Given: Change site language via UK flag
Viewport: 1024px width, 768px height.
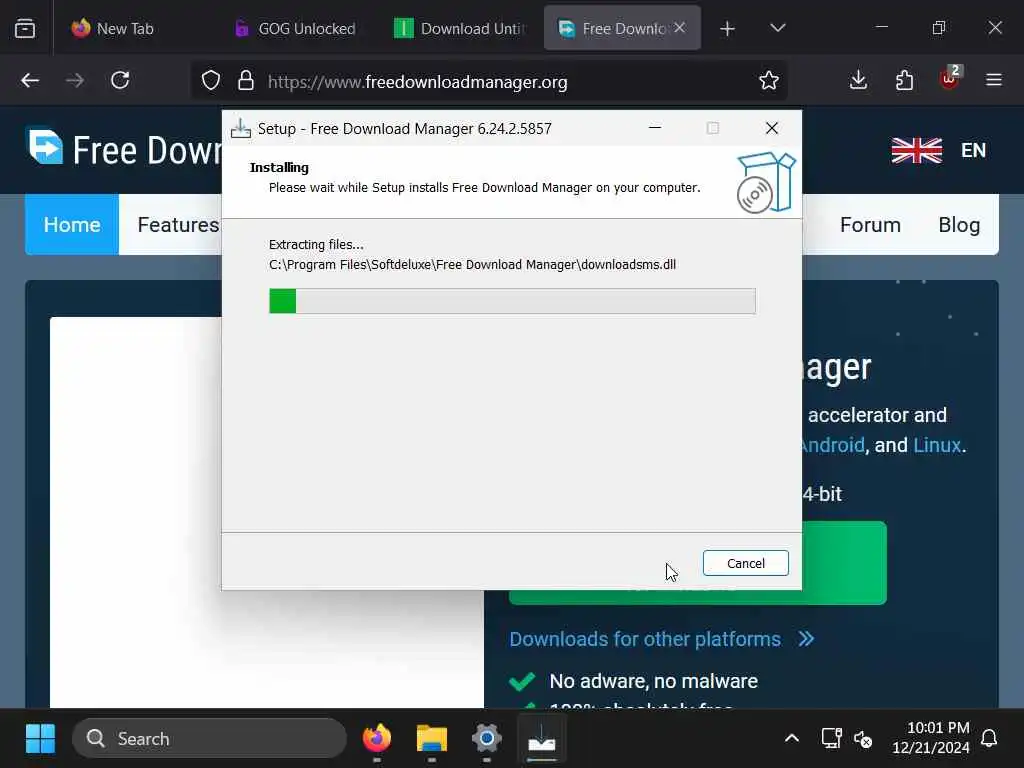Looking at the screenshot, I should click(917, 150).
